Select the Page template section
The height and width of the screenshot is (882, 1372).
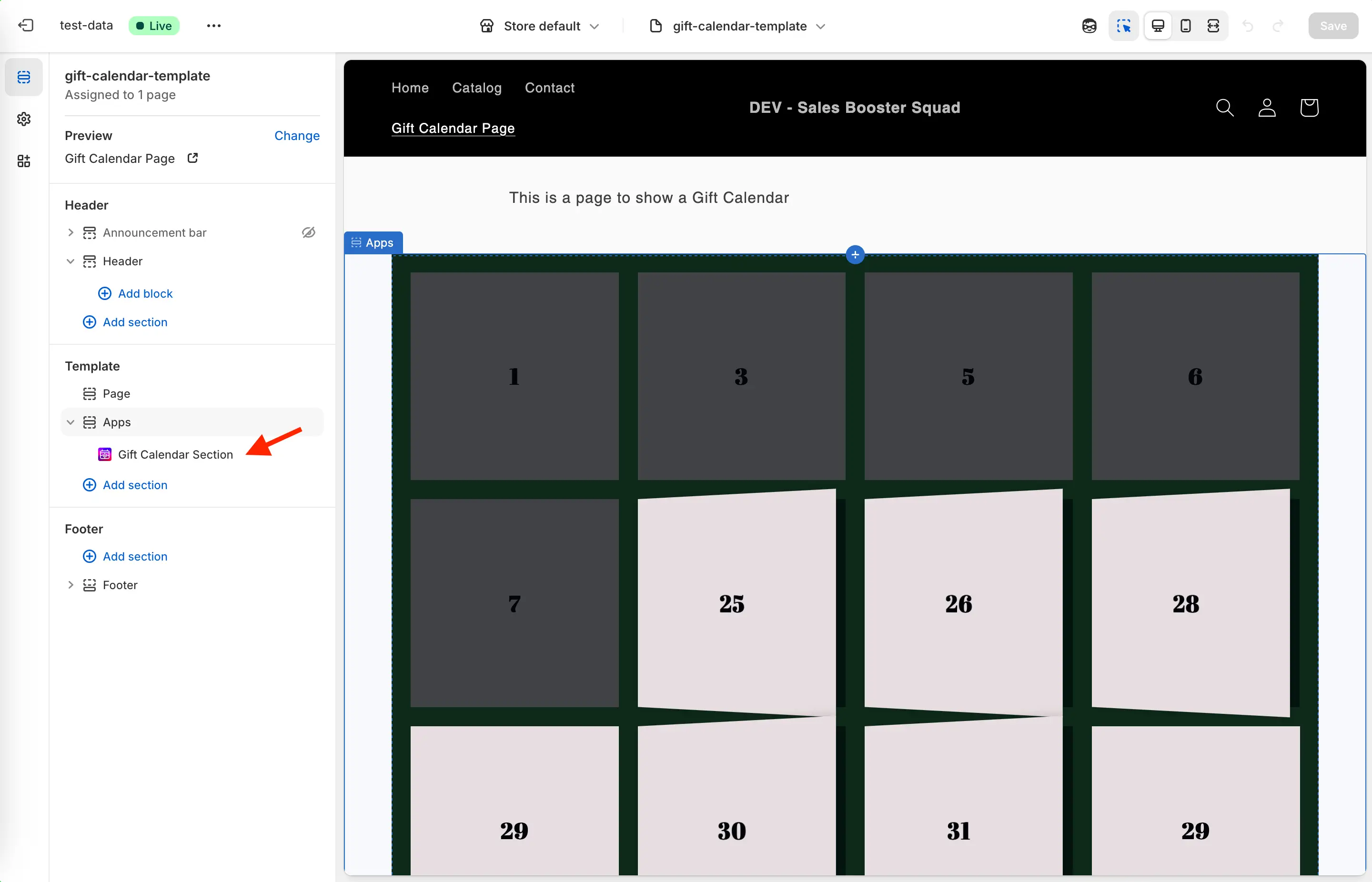[x=192, y=393]
